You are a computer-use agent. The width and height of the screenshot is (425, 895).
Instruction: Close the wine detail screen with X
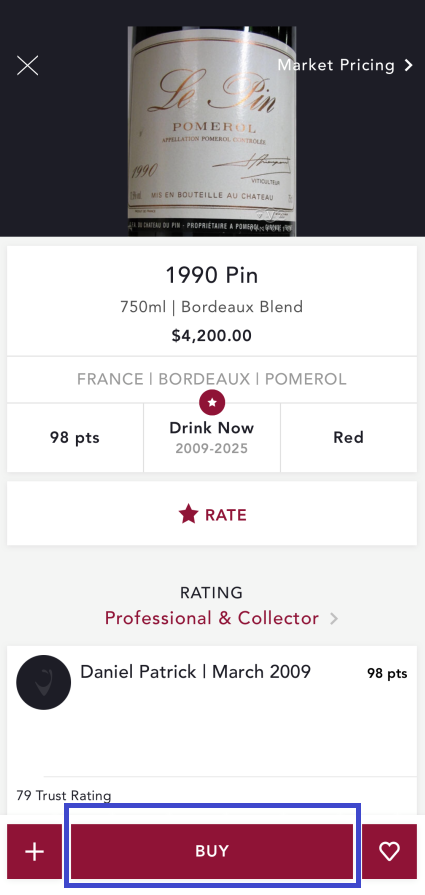(27, 66)
